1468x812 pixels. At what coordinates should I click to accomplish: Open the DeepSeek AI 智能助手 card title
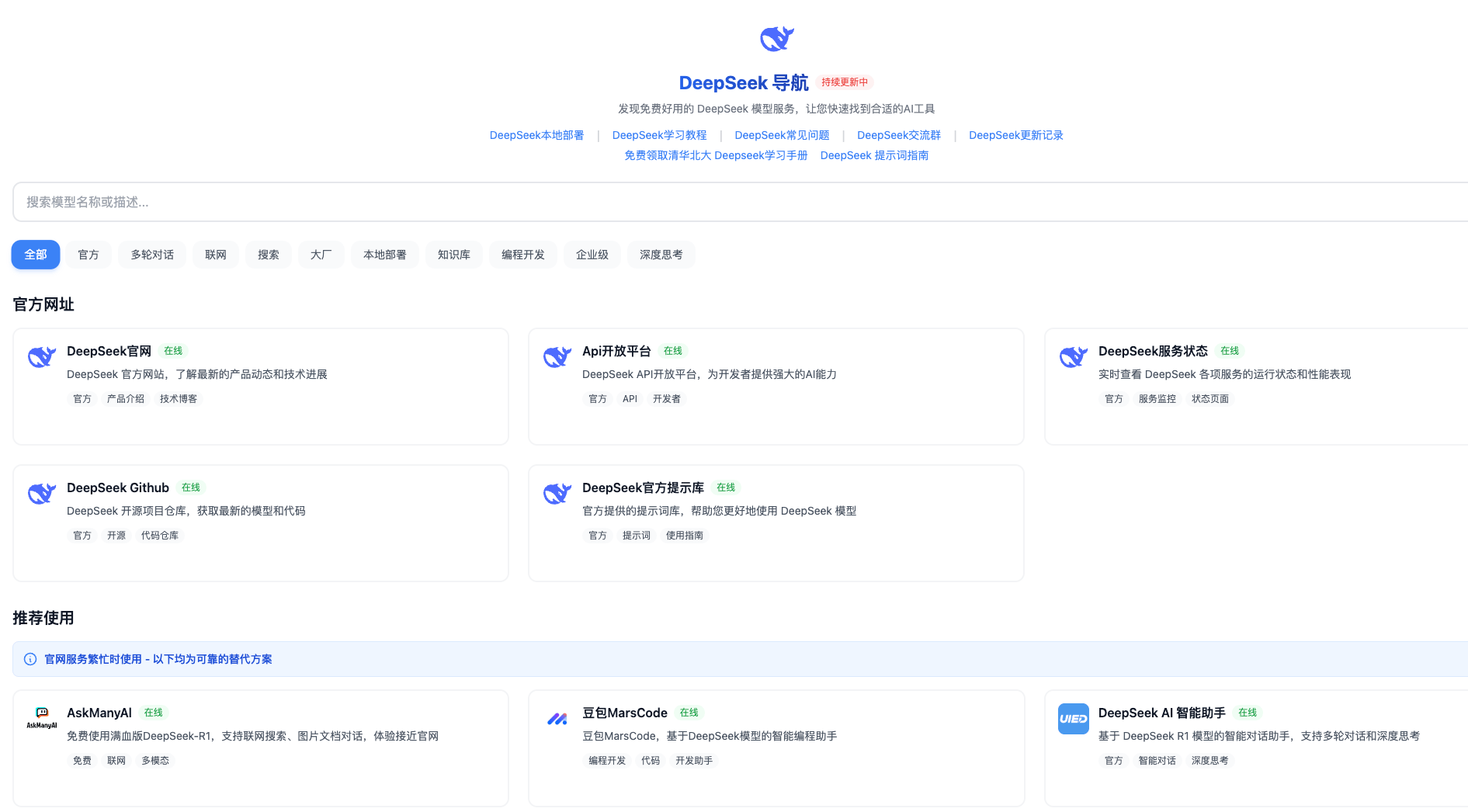(x=1162, y=713)
